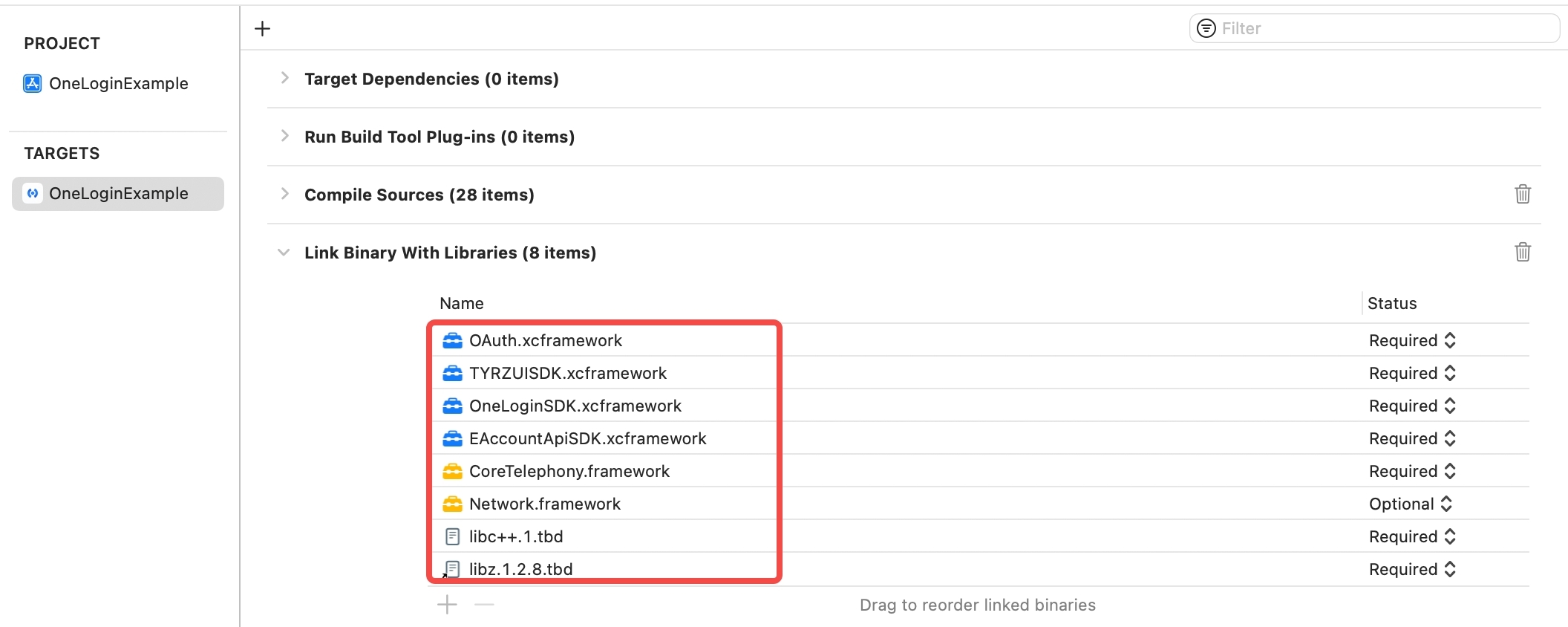Collapse Link Binary With Libraries section
This screenshot has width=1568, height=627.
284,253
